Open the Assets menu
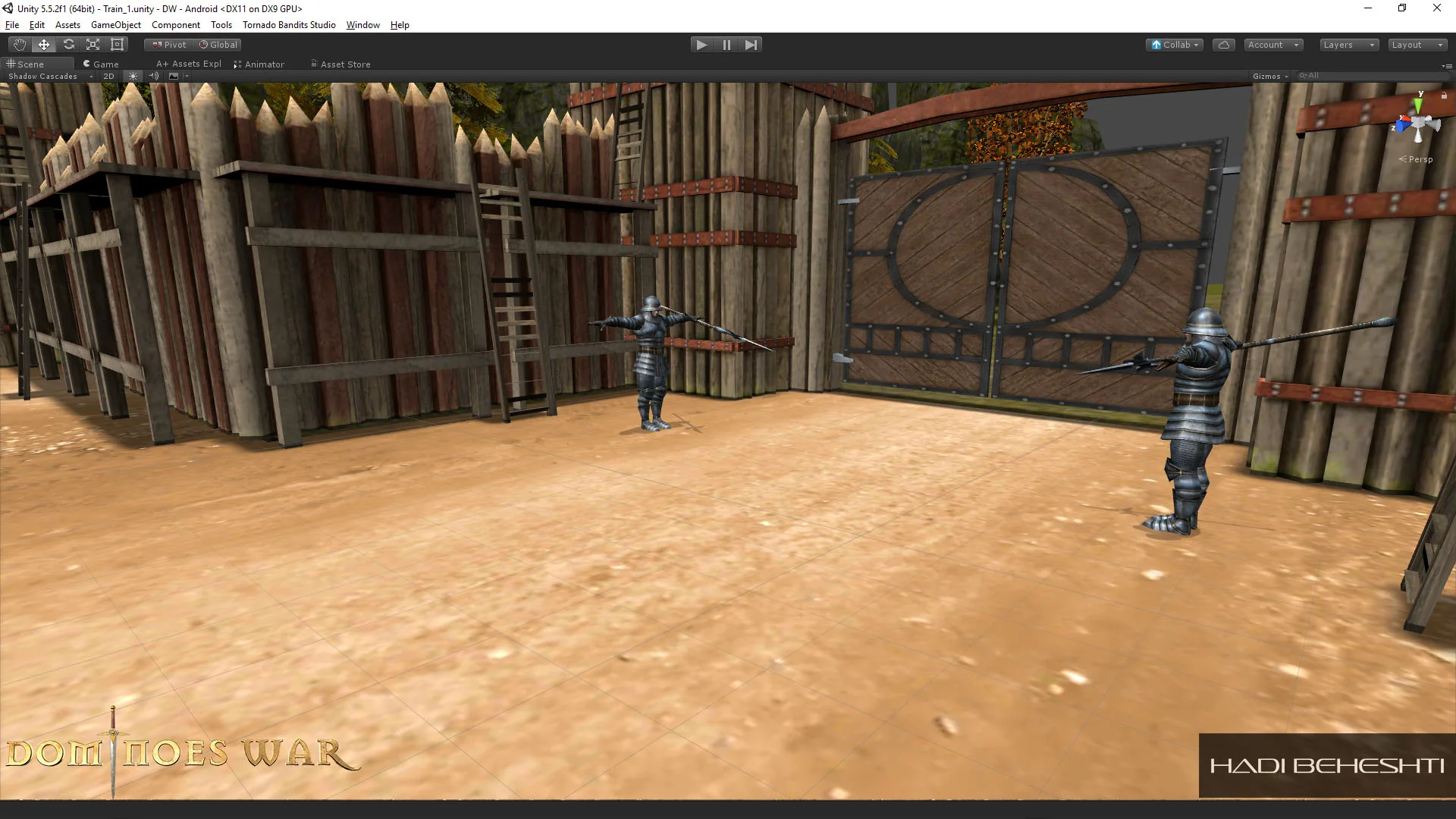This screenshot has height=819, width=1456. pos(67,25)
